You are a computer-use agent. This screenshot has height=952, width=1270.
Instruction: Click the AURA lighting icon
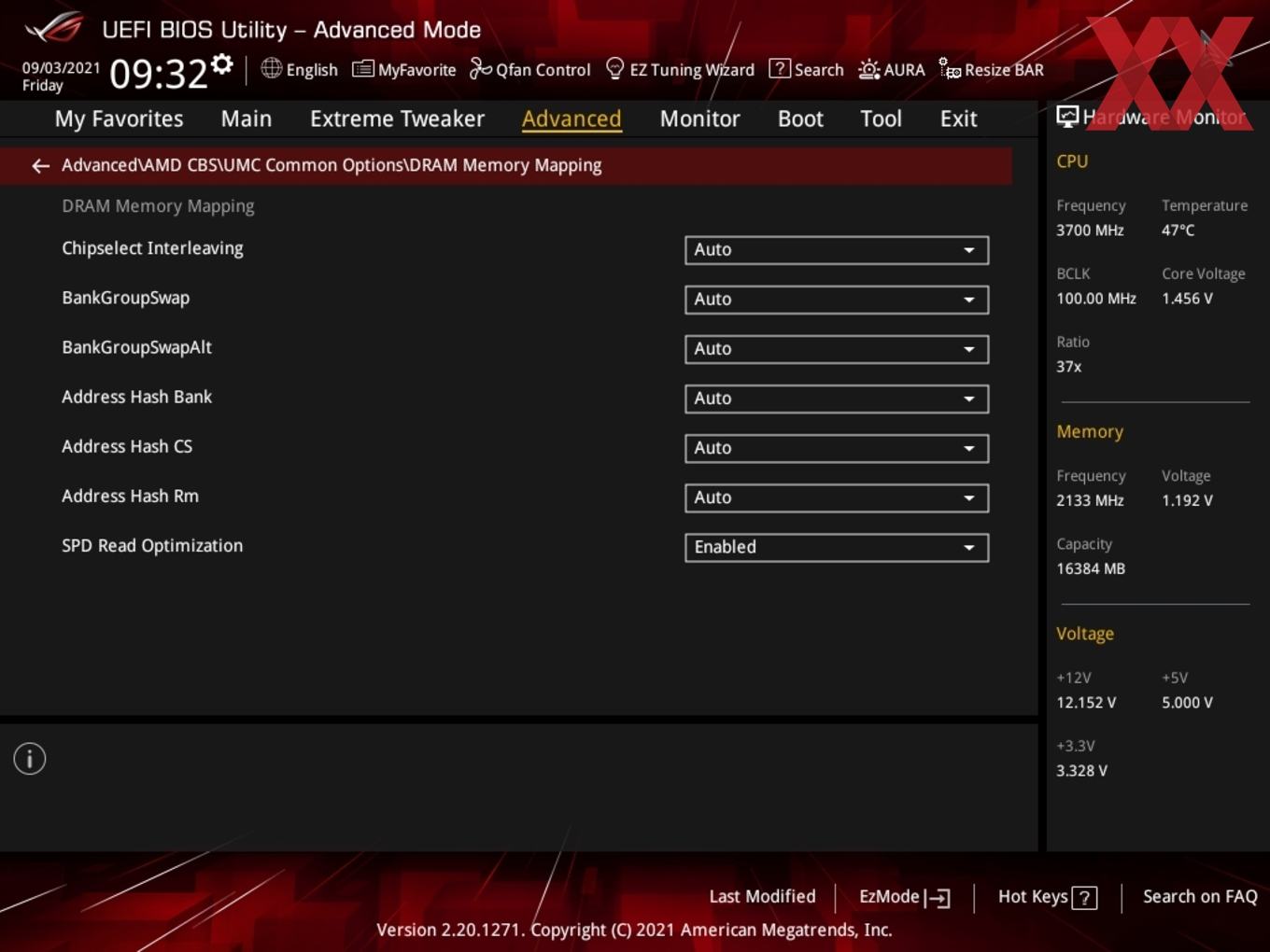868,69
